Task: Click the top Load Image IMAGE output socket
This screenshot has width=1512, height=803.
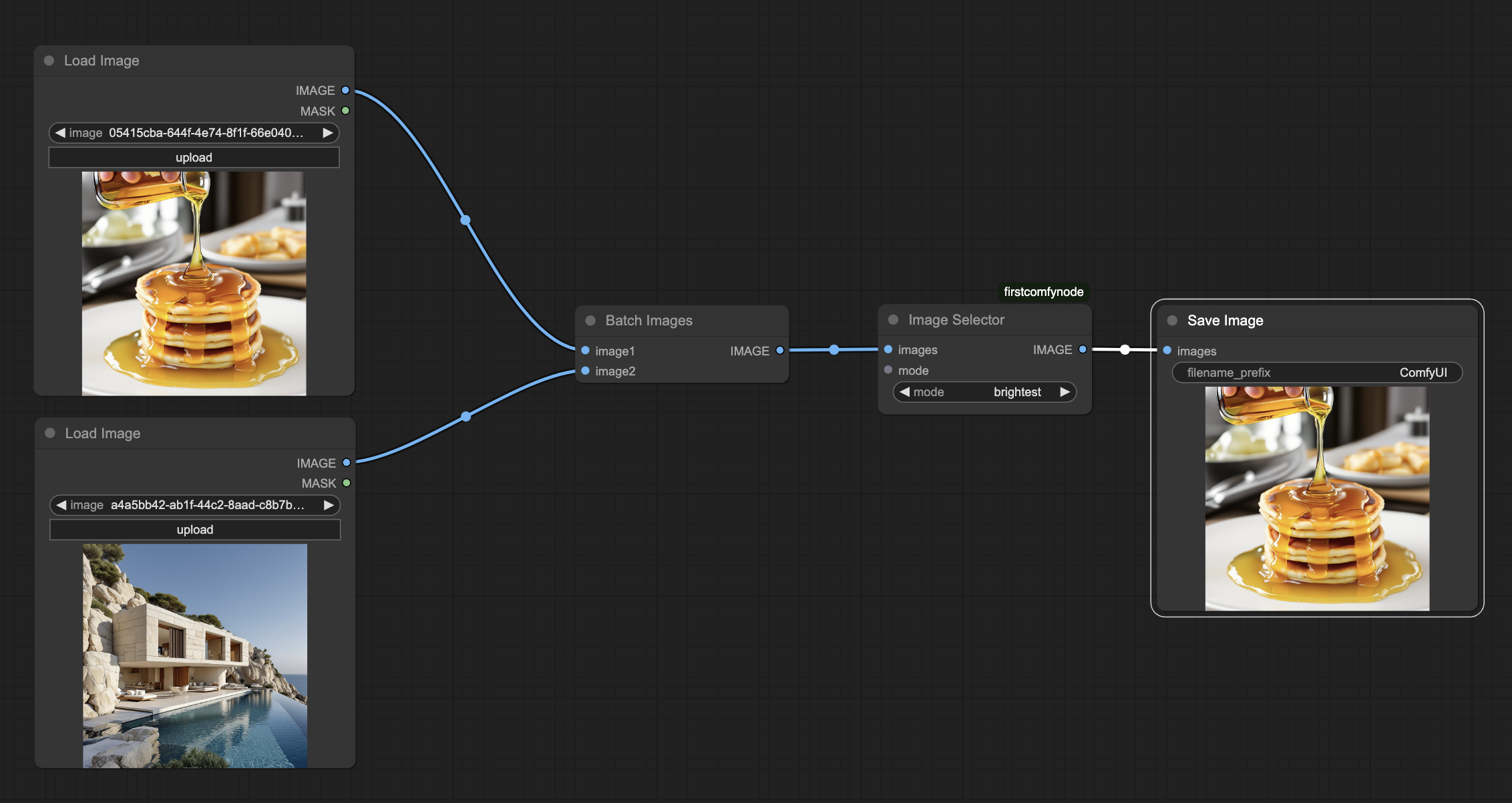Action: [x=345, y=90]
